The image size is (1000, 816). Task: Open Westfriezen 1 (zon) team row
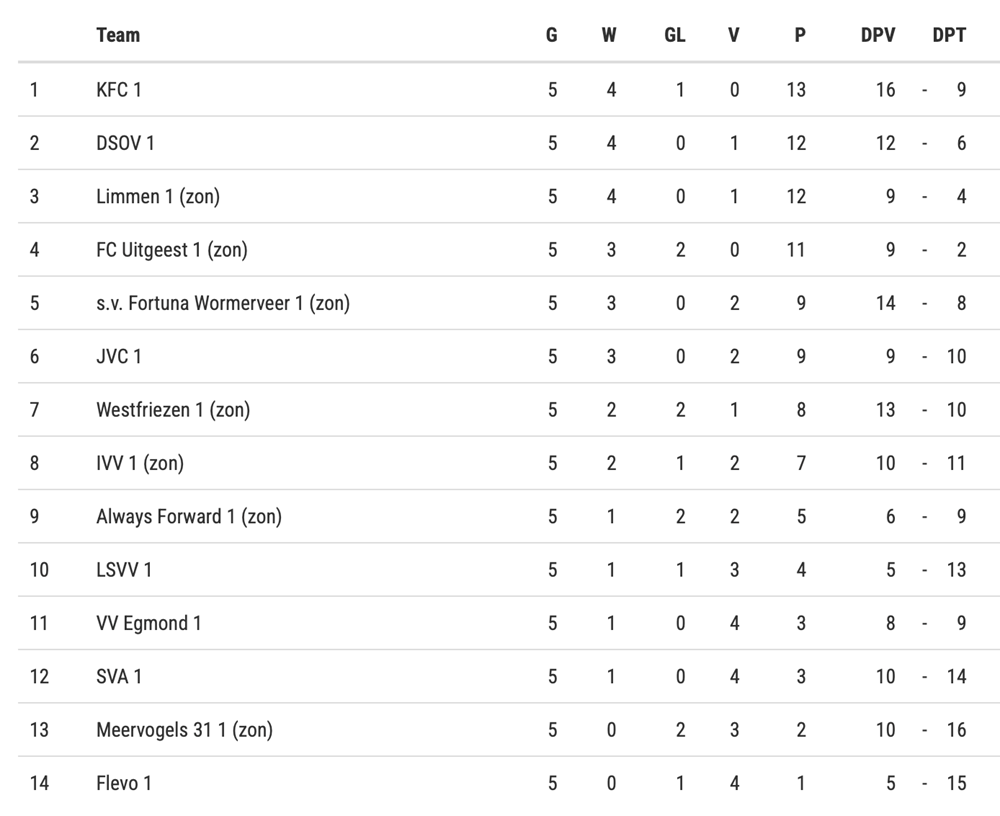click(x=509, y=410)
